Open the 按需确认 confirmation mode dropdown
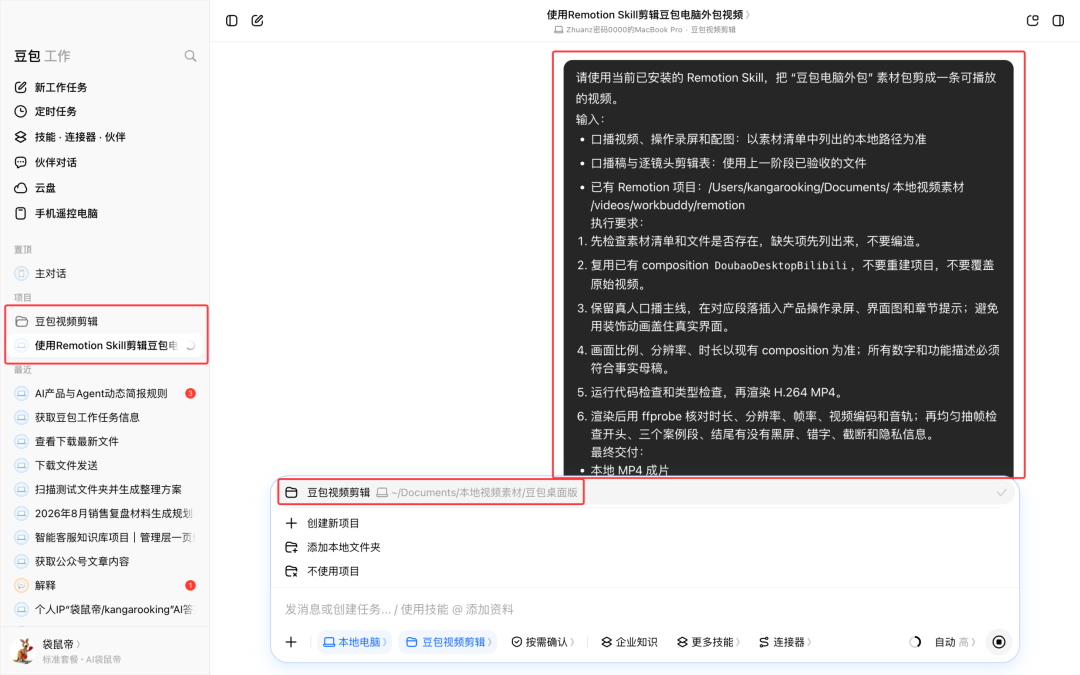The height and width of the screenshot is (675, 1080). click(x=543, y=642)
